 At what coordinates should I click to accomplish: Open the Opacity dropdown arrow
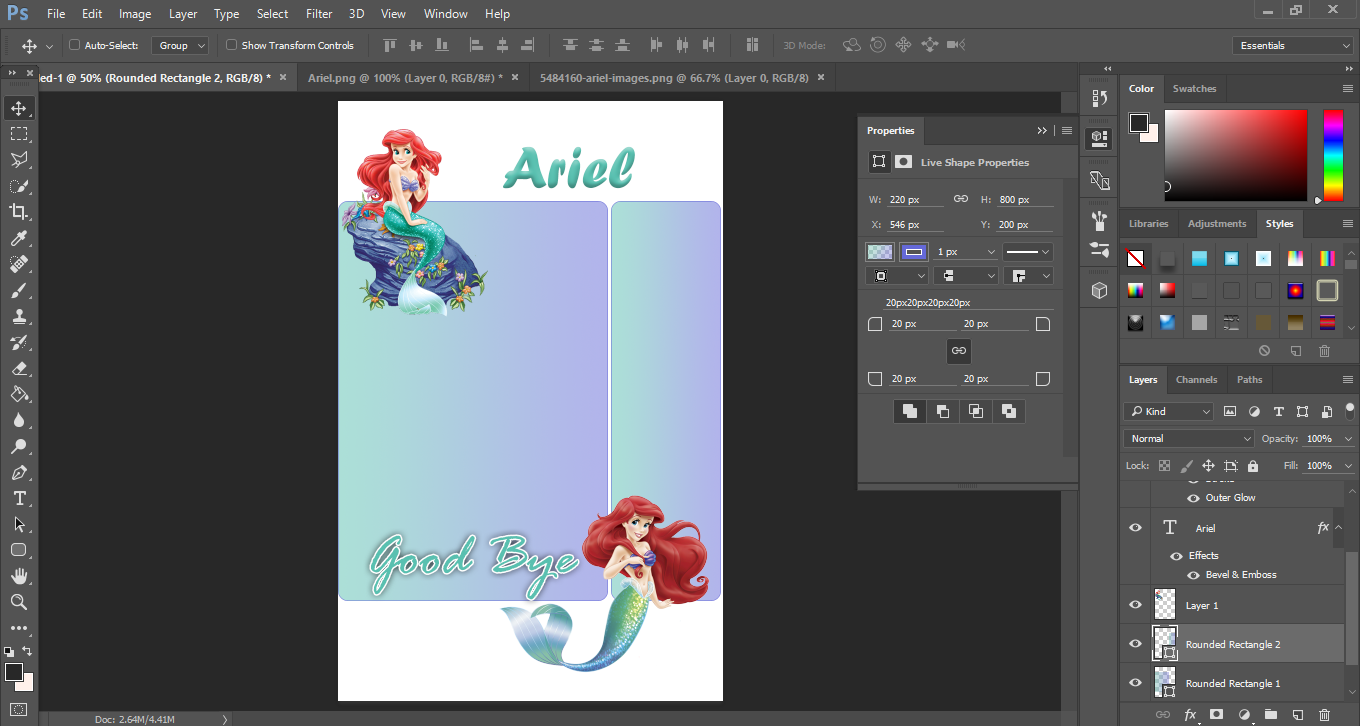pyautogui.click(x=1348, y=439)
